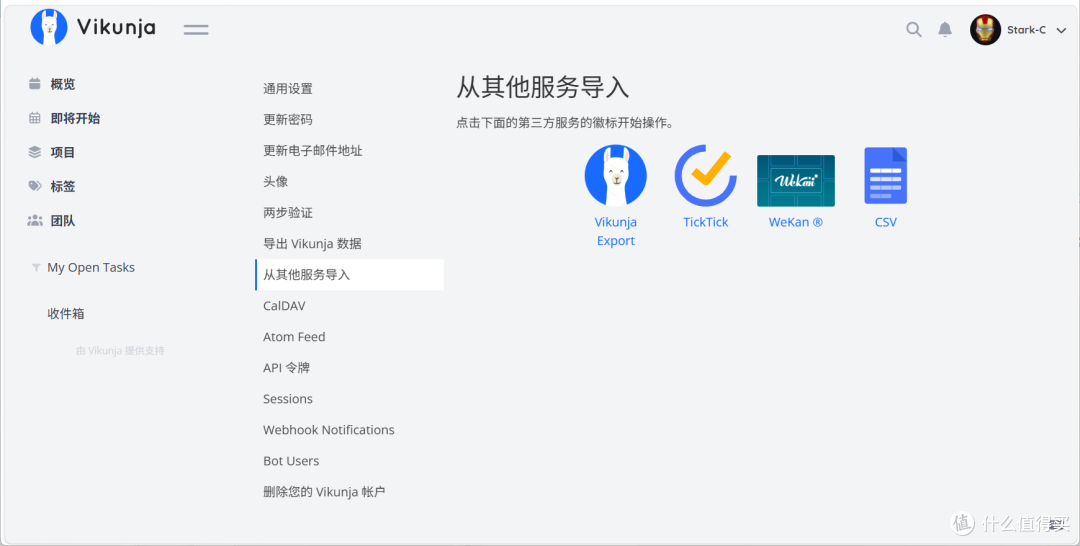Viewport: 1080px width, 546px height.
Task: Click the 点击下面的第三方服务 instruction text
Action: (565, 123)
